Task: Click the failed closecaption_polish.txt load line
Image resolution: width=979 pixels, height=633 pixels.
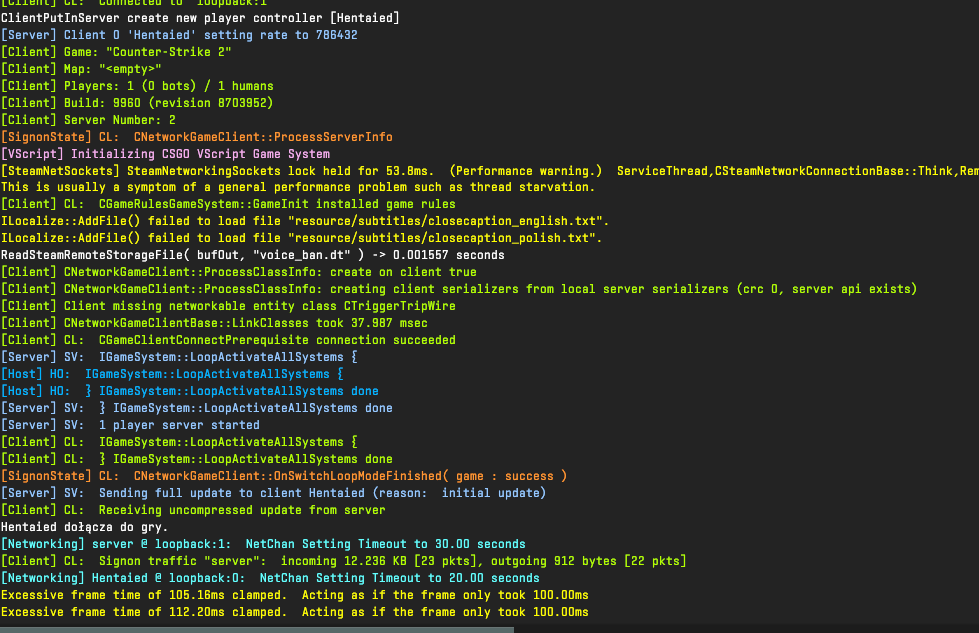Action: (x=302, y=238)
